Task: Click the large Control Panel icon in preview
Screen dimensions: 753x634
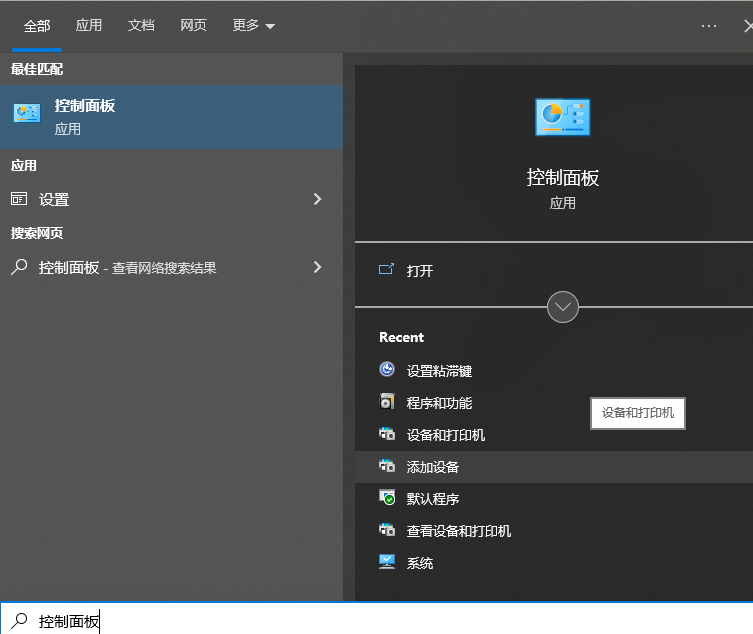Action: coord(562,118)
